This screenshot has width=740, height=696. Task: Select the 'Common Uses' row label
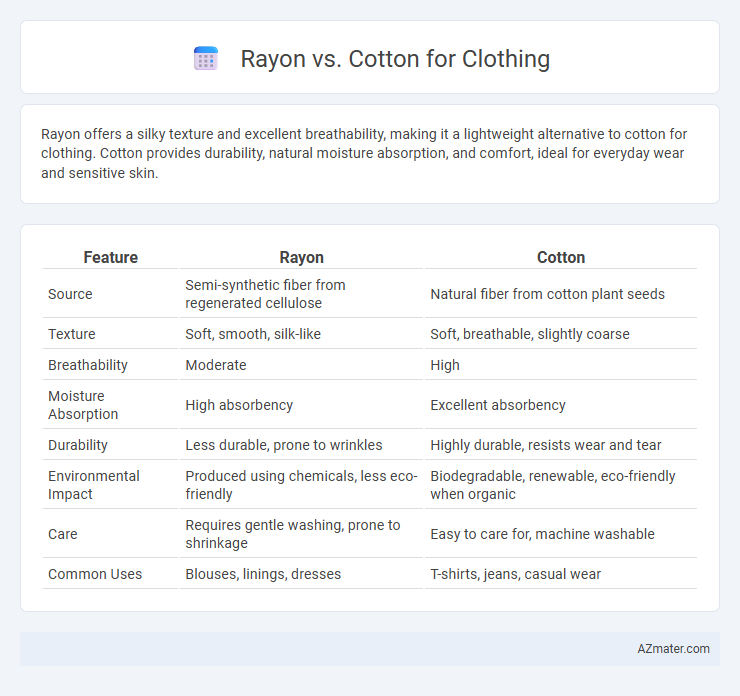(x=95, y=574)
